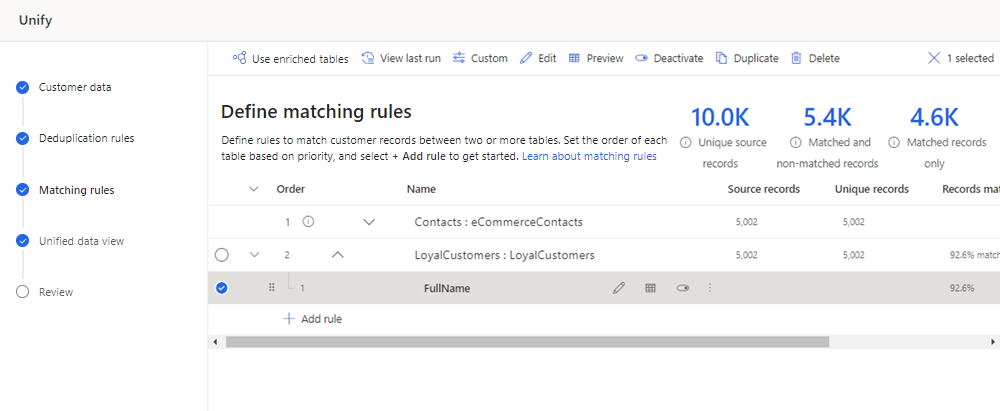Click the scrollbar left arrow

[x=215, y=342]
